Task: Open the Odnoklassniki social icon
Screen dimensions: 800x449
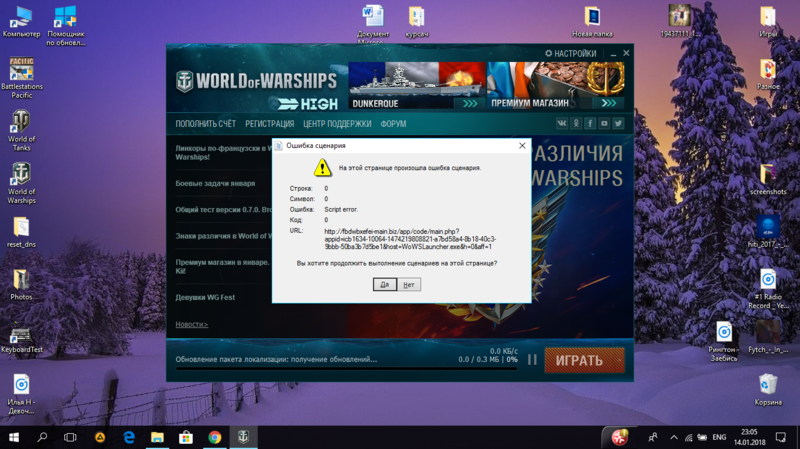Action: tap(576, 123)
